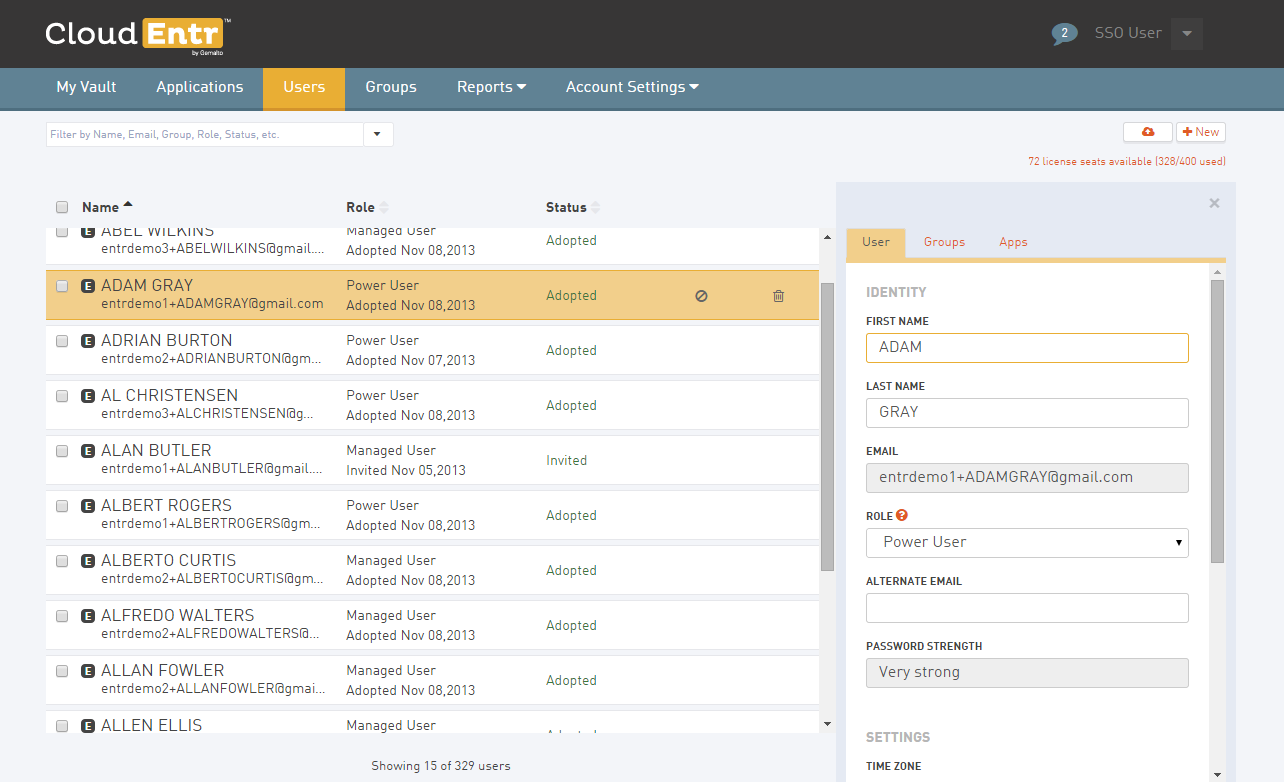Go to the Applications page
1284x782 pixels.
(199, 87)
